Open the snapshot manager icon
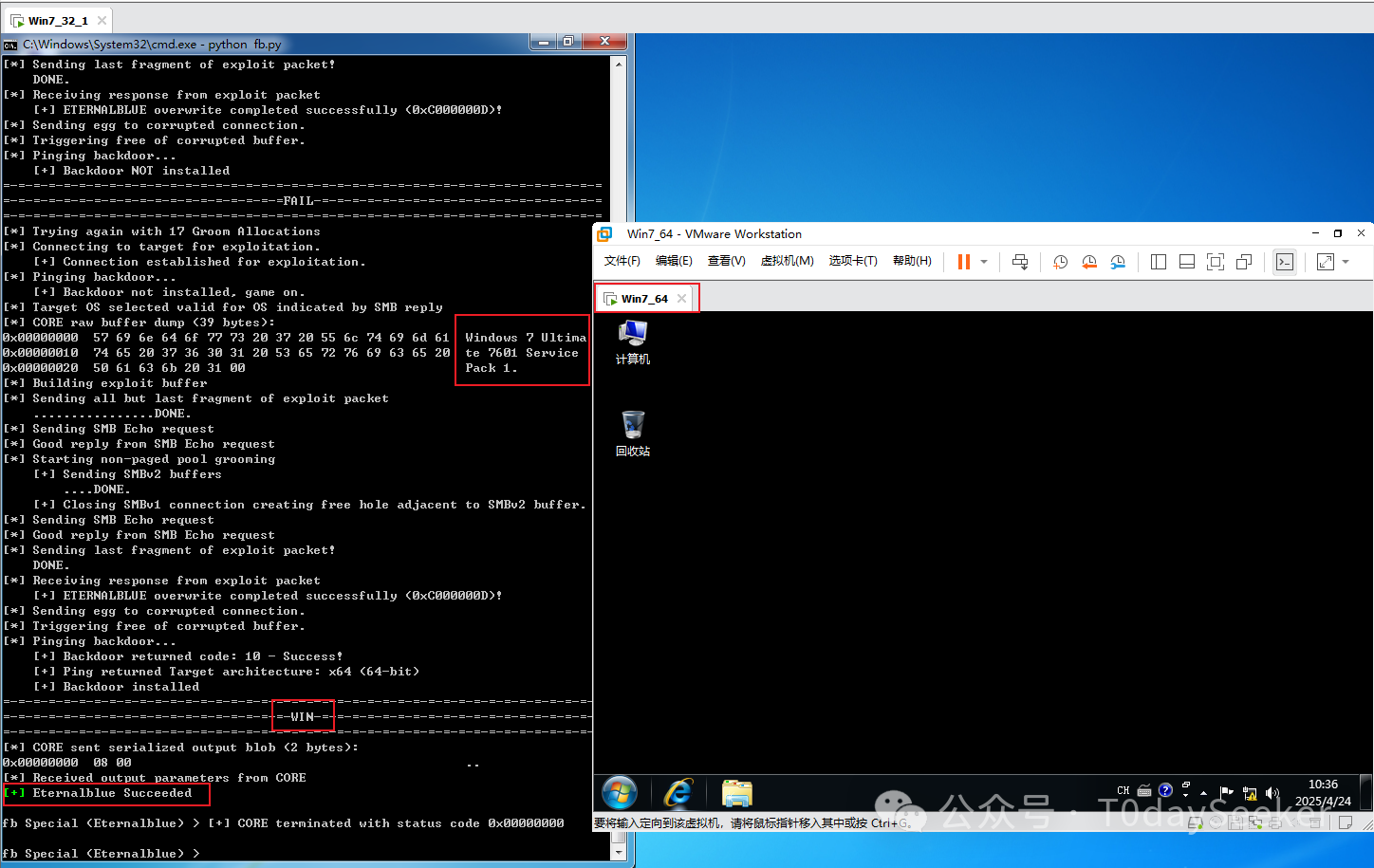 (1118, 262)
